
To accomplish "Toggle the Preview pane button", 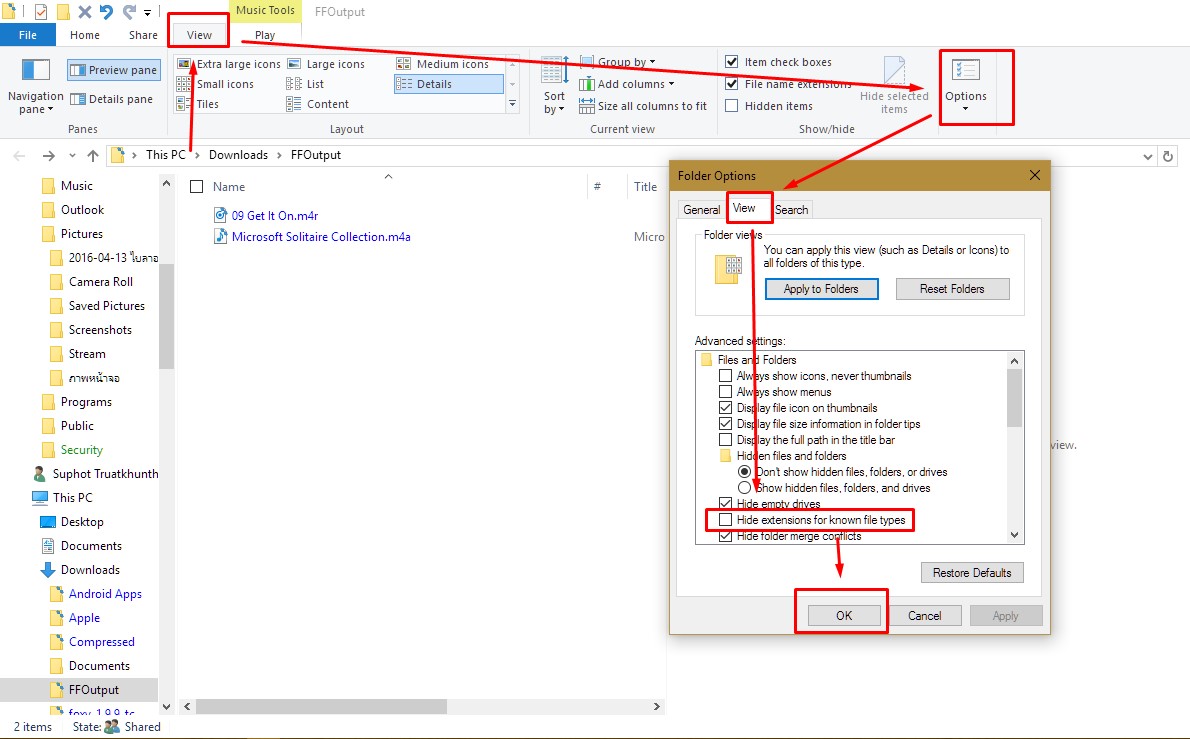I will tap(114, 70).
